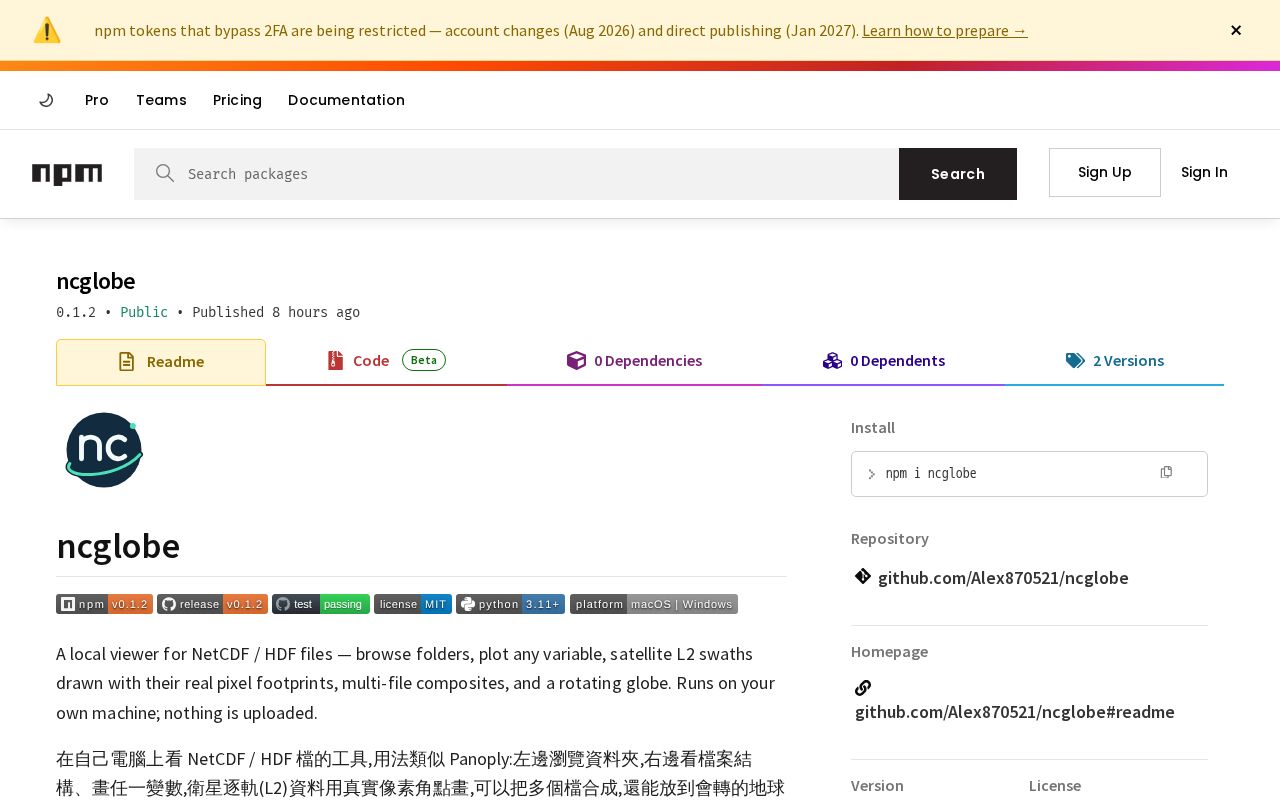
Task: Click the test passing badge
Action: [x=321, y=604]
